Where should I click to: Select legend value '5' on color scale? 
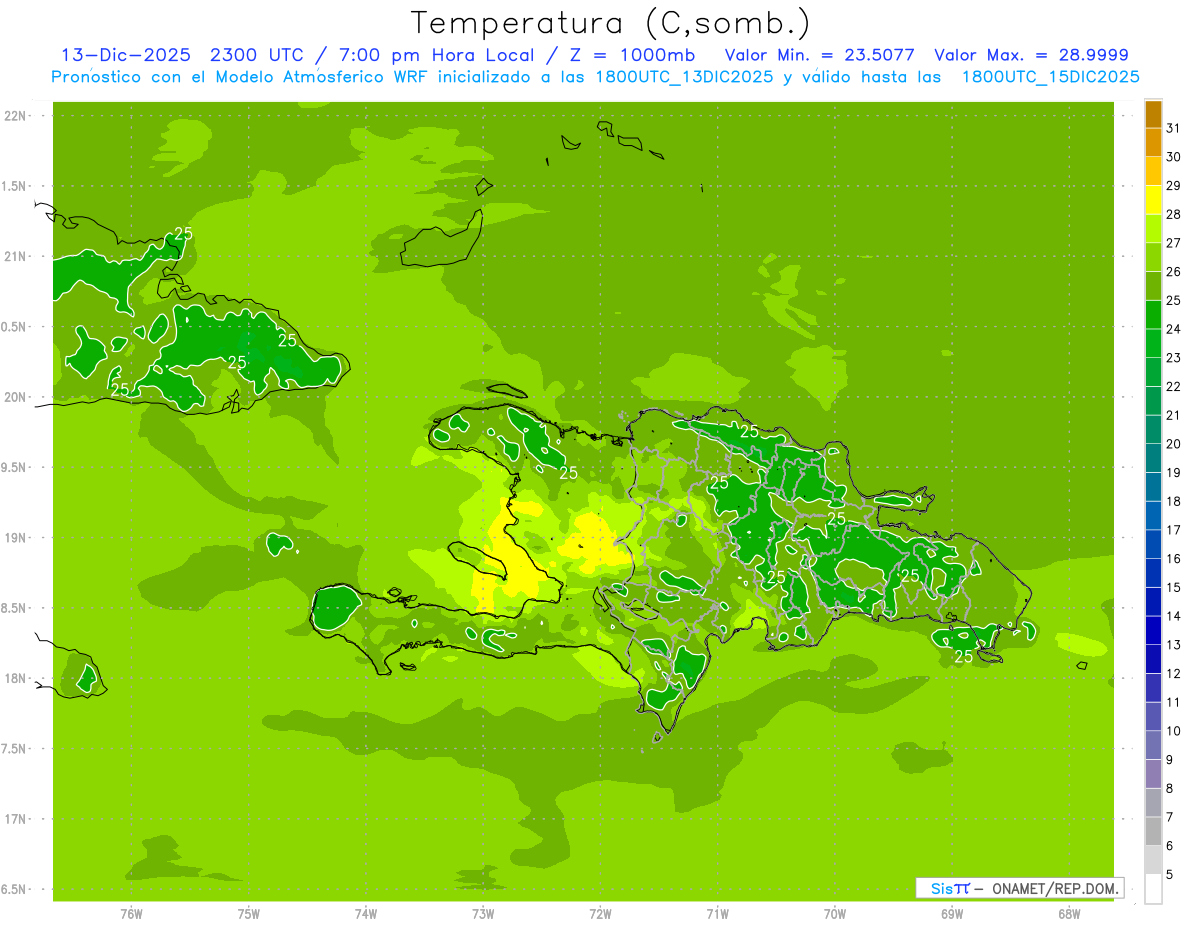[x=1170, y=874]
